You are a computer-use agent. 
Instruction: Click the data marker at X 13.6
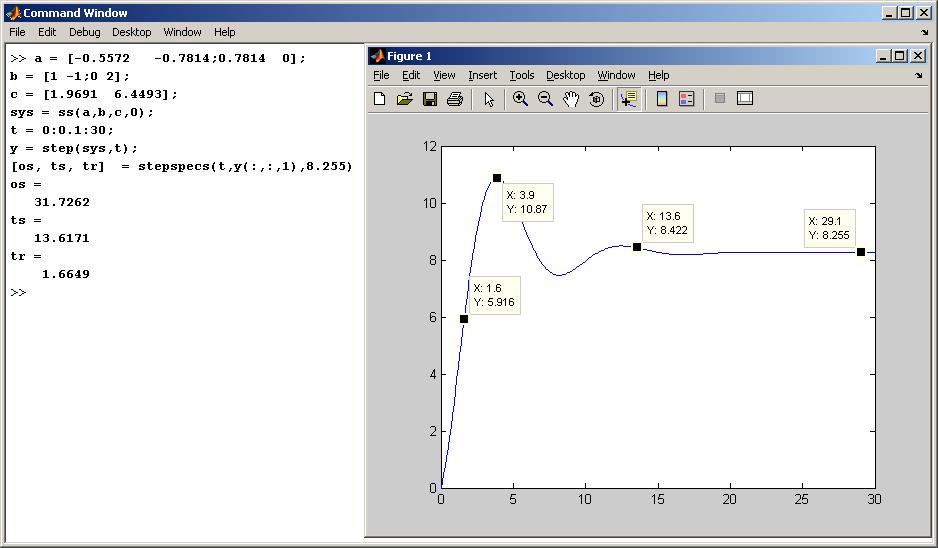(637, 247)
